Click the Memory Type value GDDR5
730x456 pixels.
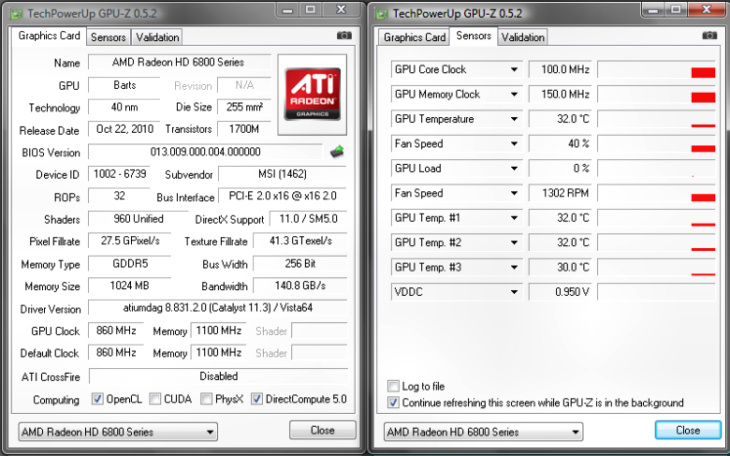coord(130,264)
